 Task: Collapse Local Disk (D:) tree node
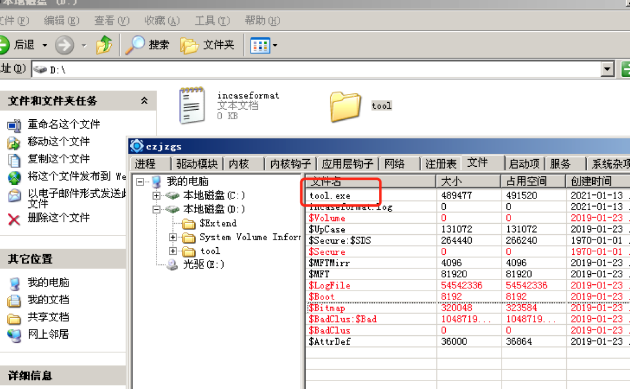point(156,209)
